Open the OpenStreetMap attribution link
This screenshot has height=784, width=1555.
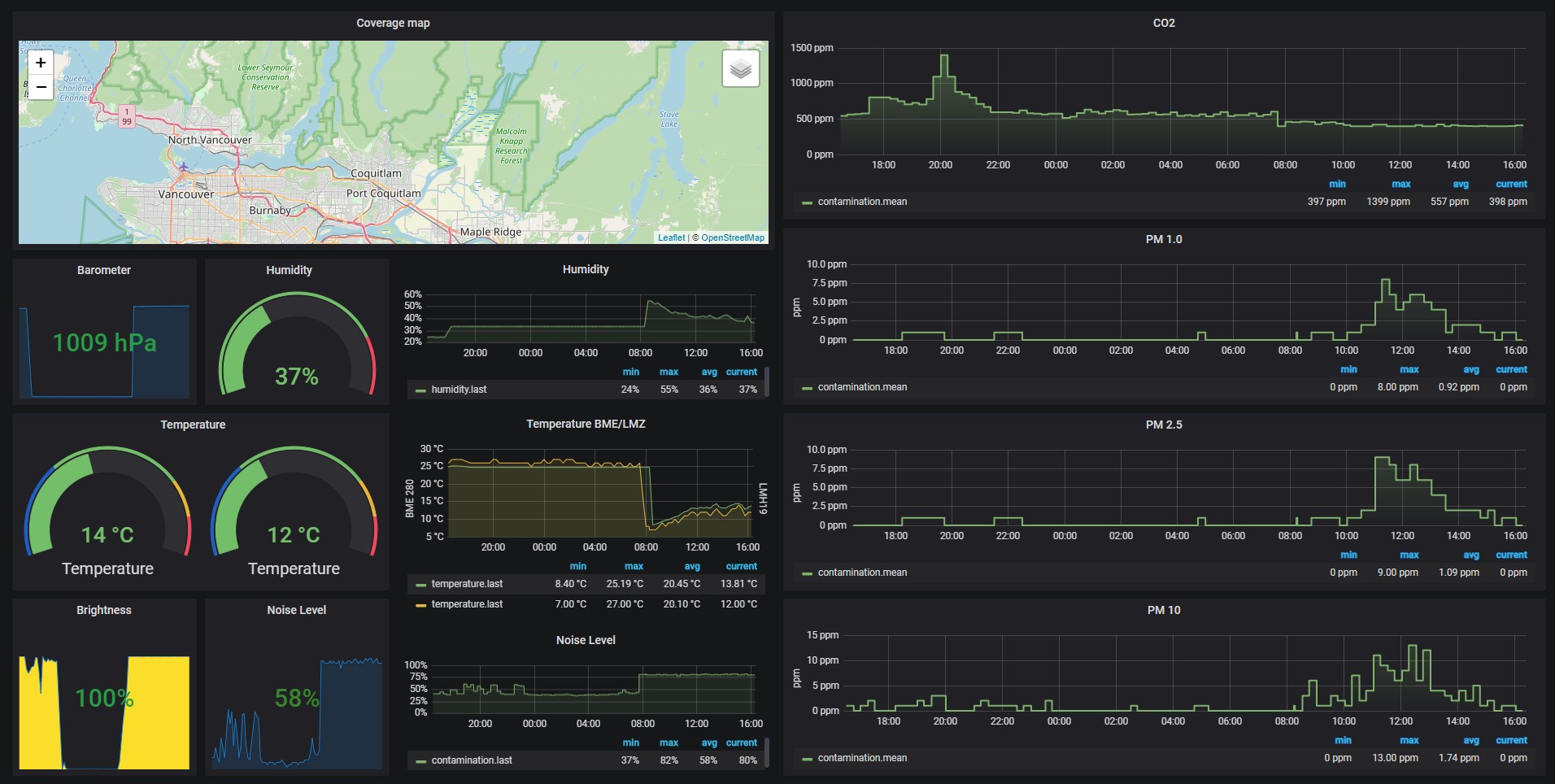[733, 237]
